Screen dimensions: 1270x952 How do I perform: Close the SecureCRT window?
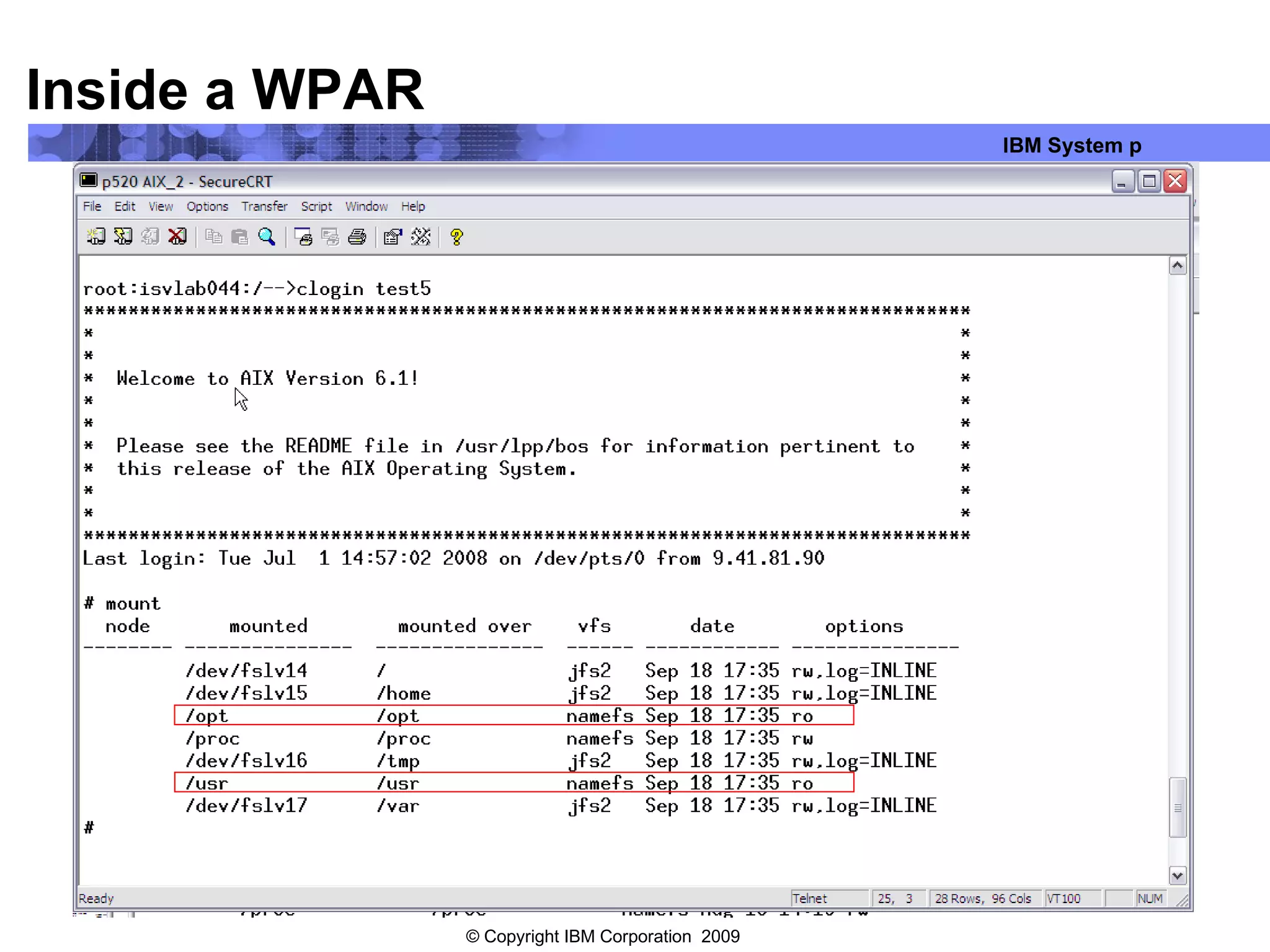(1175, 181)
